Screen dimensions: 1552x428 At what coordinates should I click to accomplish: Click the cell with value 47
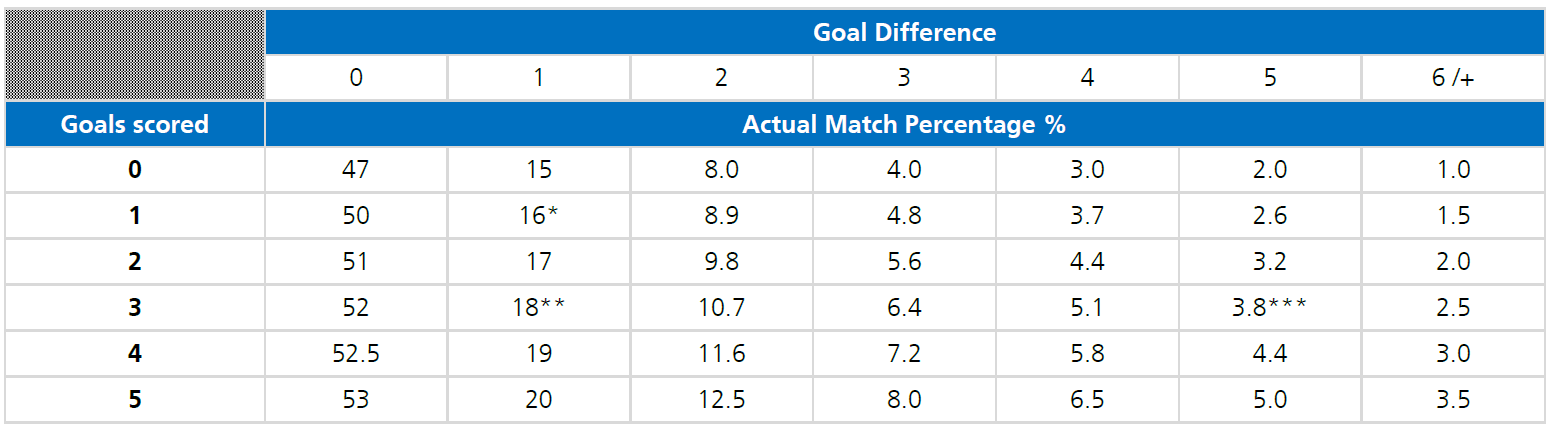tap(356, 170)
